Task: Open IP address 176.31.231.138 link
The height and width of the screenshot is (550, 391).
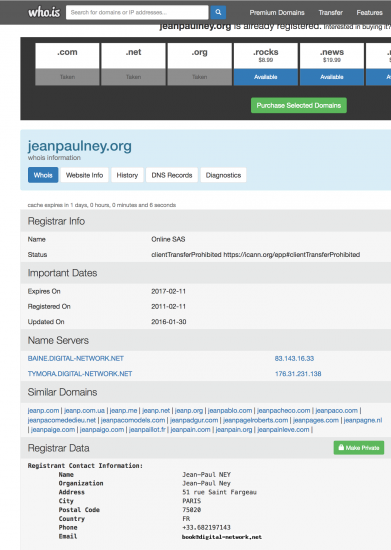Action: pyautogui.click(x=298, y=374)
